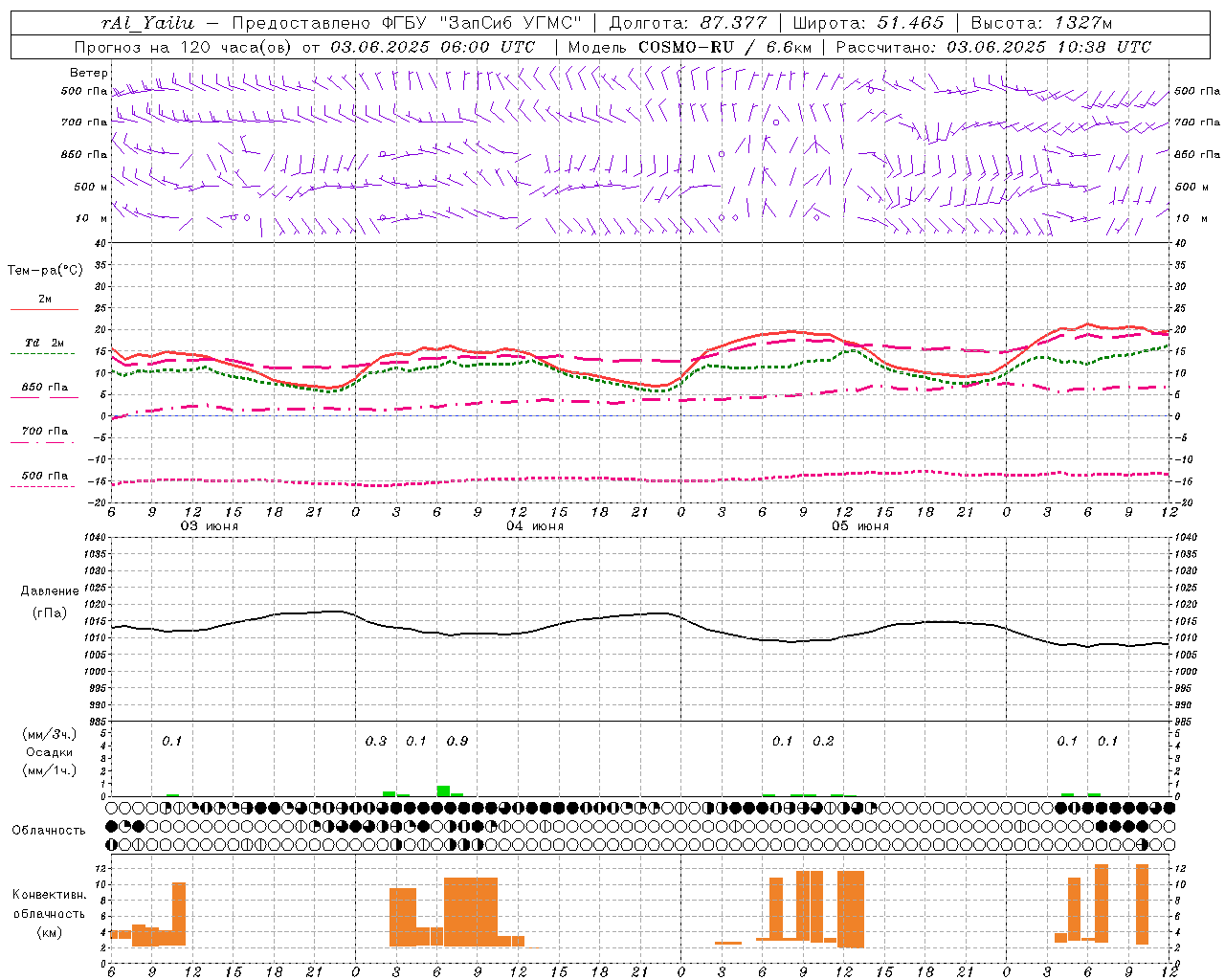The image size is (1225, 980).
Task: Click the tallest green precipitation bar
Action: click(x=443, y=791)
